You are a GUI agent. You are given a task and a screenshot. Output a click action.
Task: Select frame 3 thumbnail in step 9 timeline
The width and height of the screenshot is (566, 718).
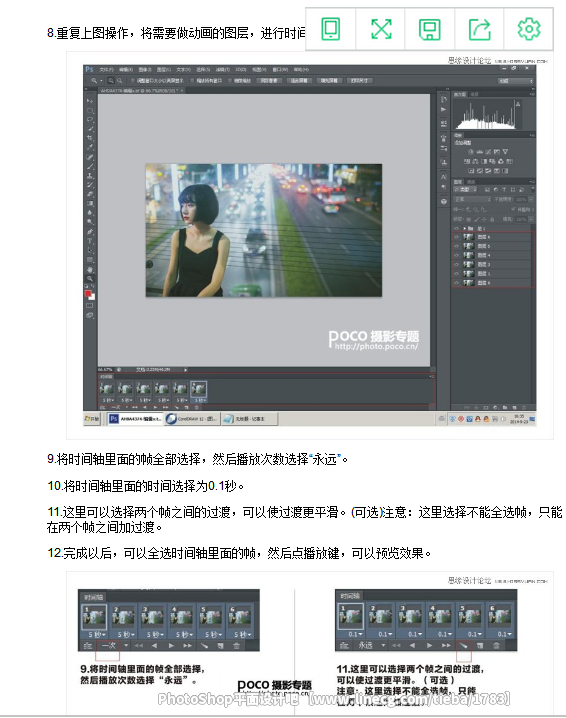click(x=152, y=617)
